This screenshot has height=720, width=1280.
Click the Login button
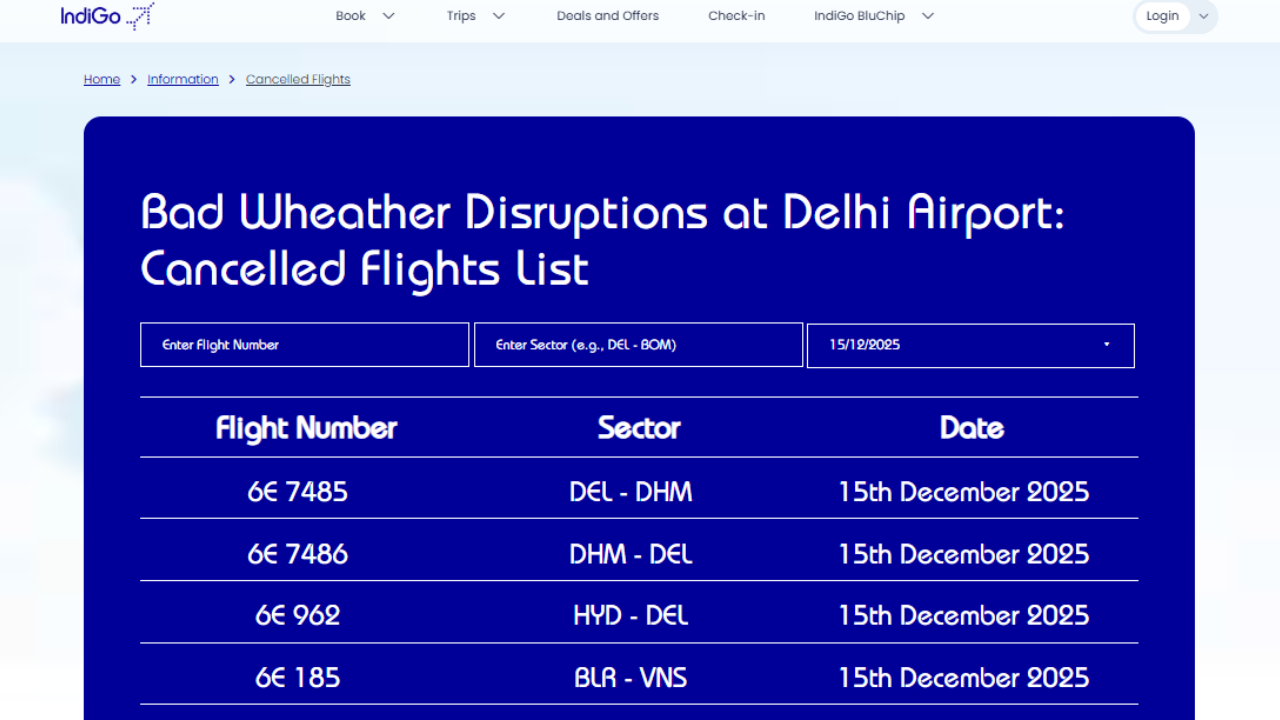click(x=1162, y=16)
